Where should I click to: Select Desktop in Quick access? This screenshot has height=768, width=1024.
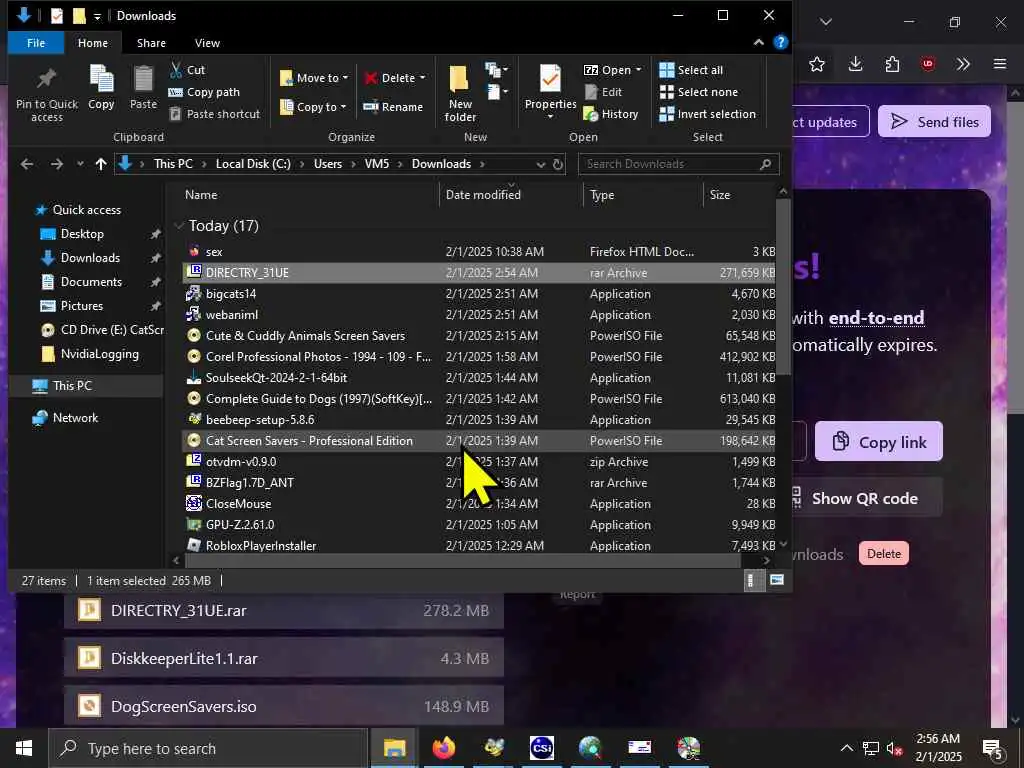coord(82,234)
